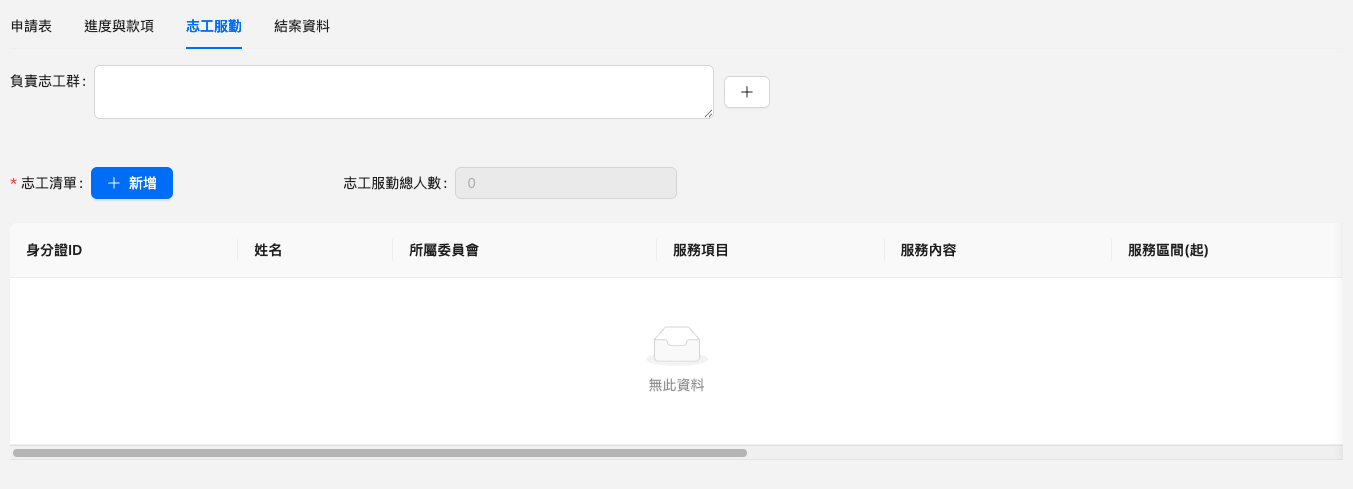Select the 服務內容 column header
Image resolution: width=1353 pixels, height=489 pixels.
click(928, 250)
